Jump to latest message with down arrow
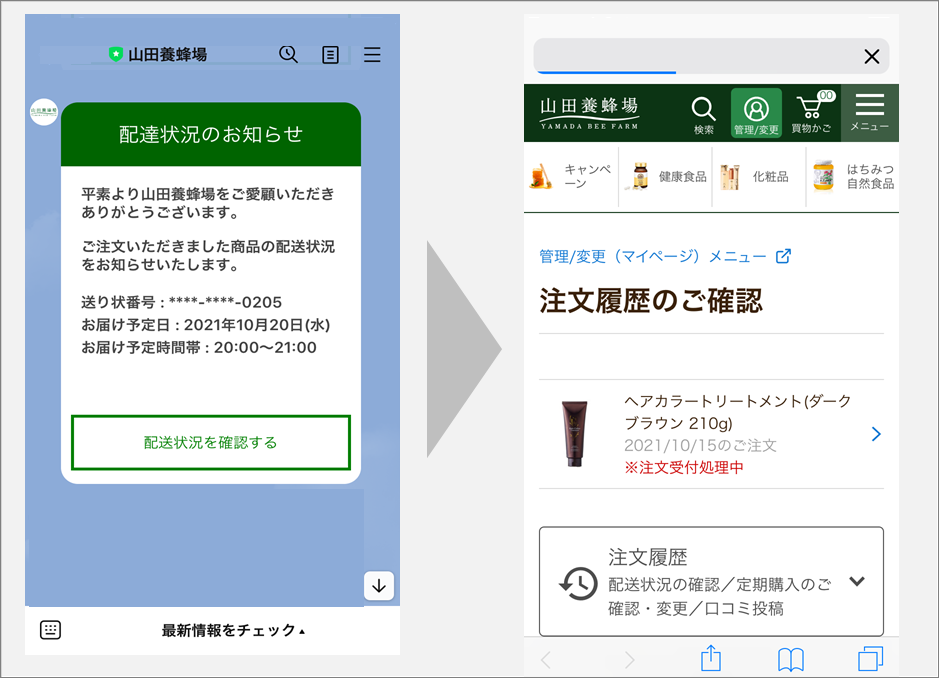939x678 pixels. point(379,586)
